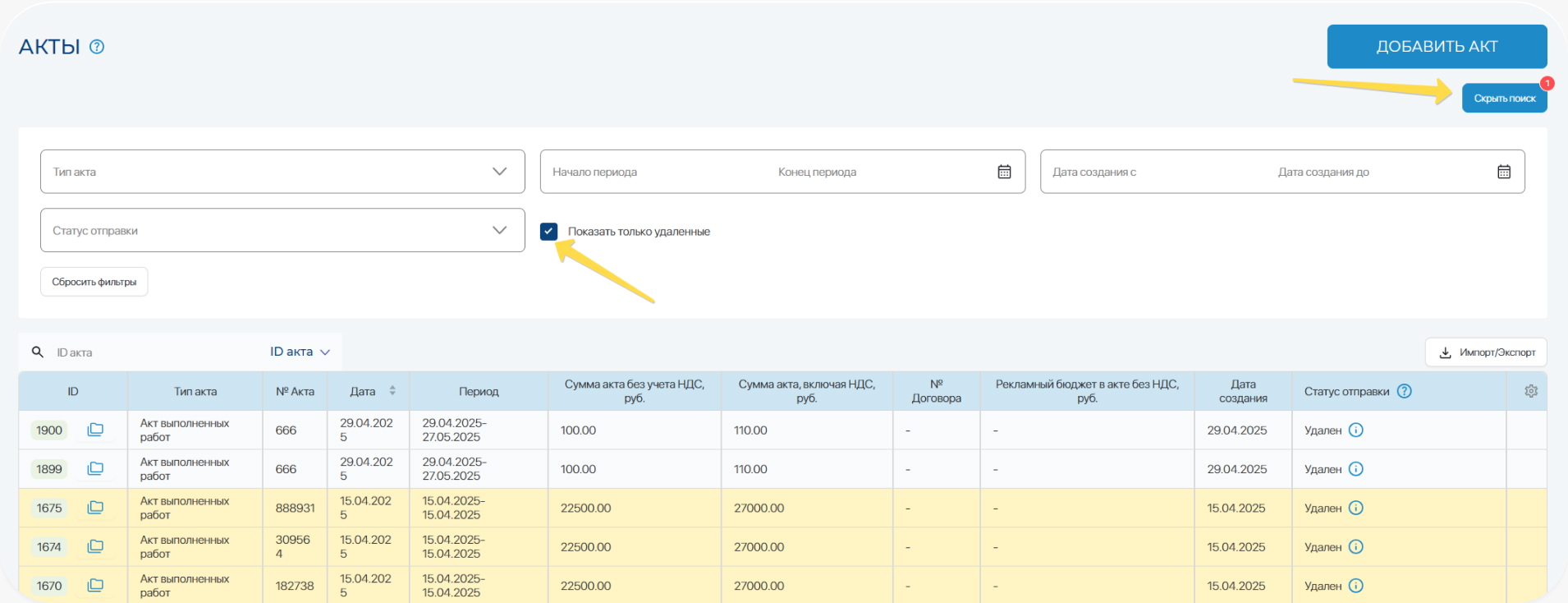Expand the Тип акта dropdown
Screen dimensions: 1568x603
click(x=282, y=172)
